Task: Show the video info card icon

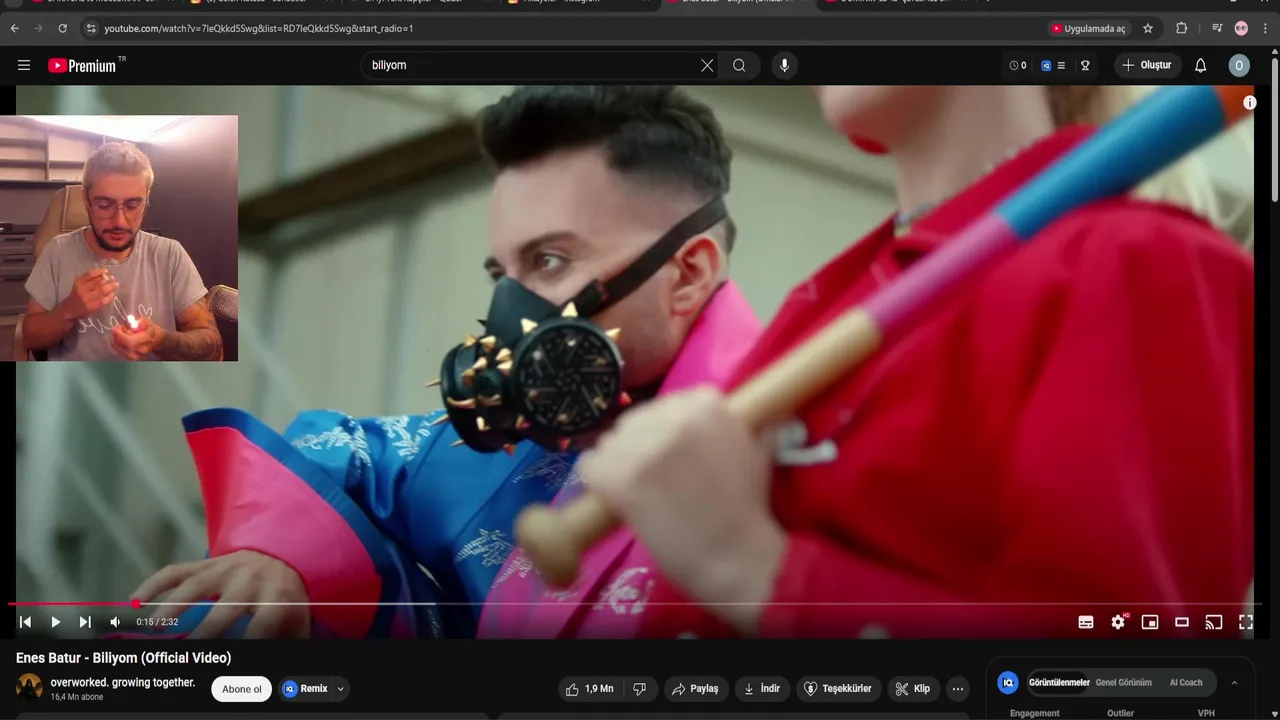Action: pos(1249,103)
